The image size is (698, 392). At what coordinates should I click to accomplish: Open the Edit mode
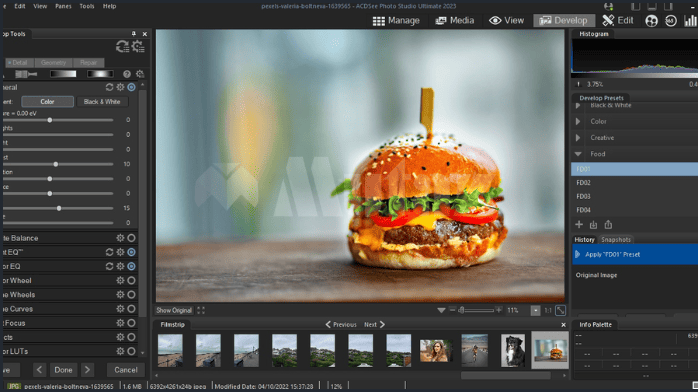pos(618,20)
